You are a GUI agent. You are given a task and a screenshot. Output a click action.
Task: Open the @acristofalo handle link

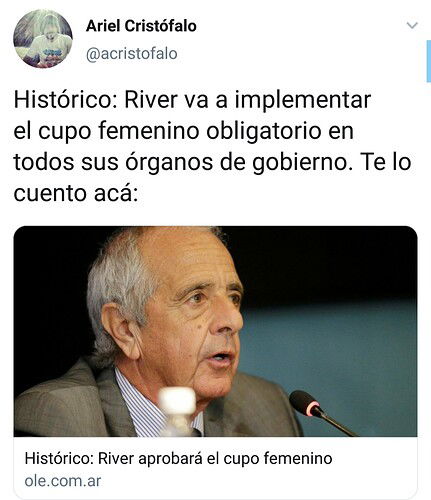pyautogui.click(x=132, y=54)
